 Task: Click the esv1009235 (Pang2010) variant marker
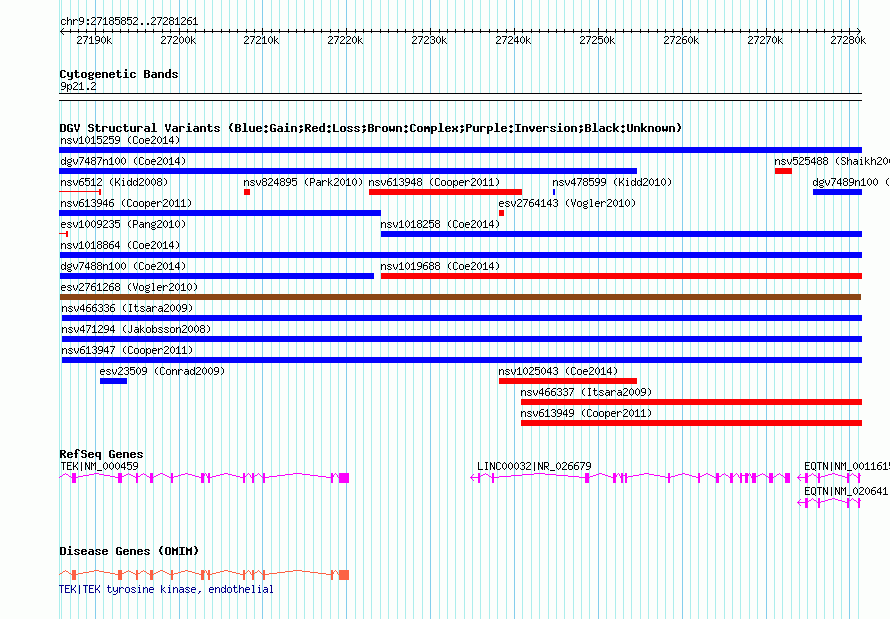pos(64,234)
